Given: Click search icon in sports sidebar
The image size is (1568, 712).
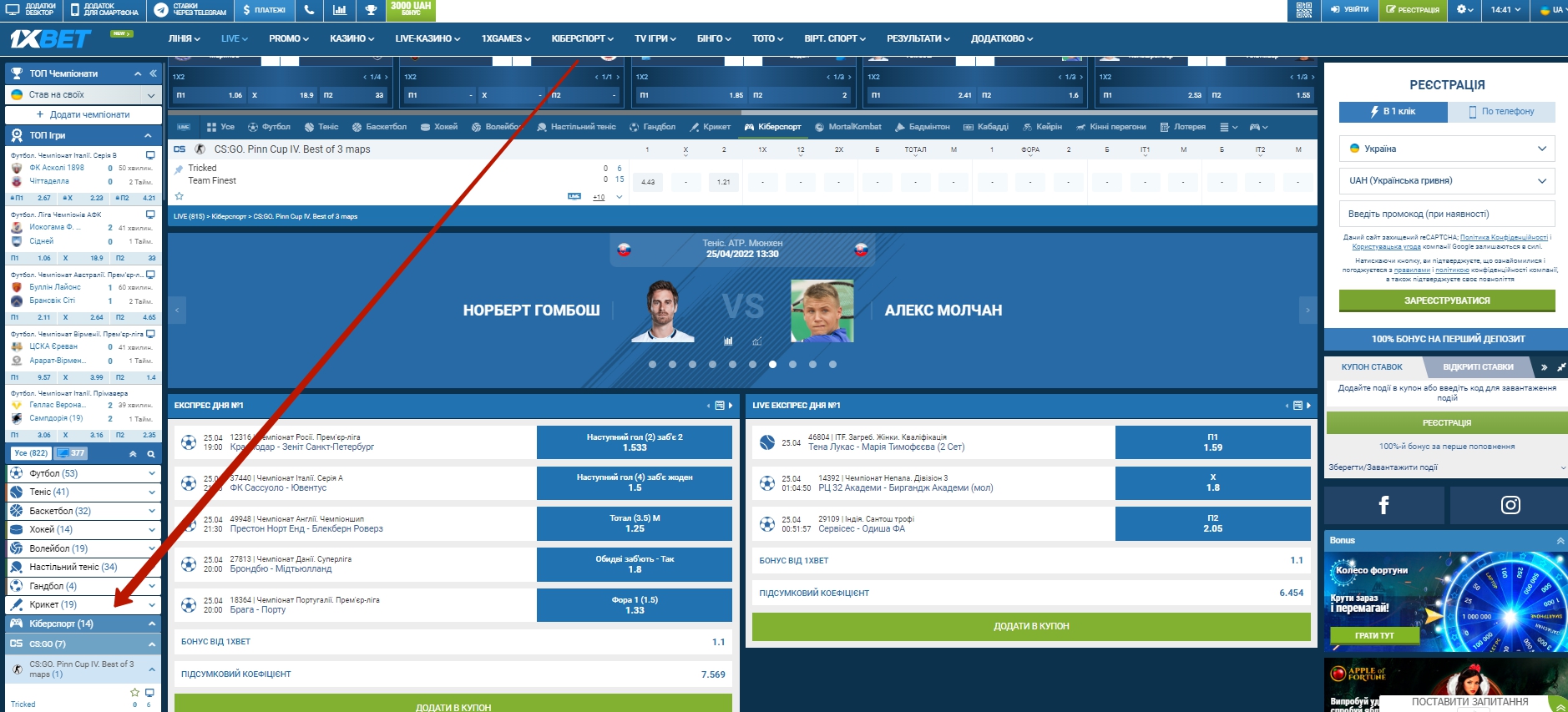Looking at the screenshot, I should (151, 454).
